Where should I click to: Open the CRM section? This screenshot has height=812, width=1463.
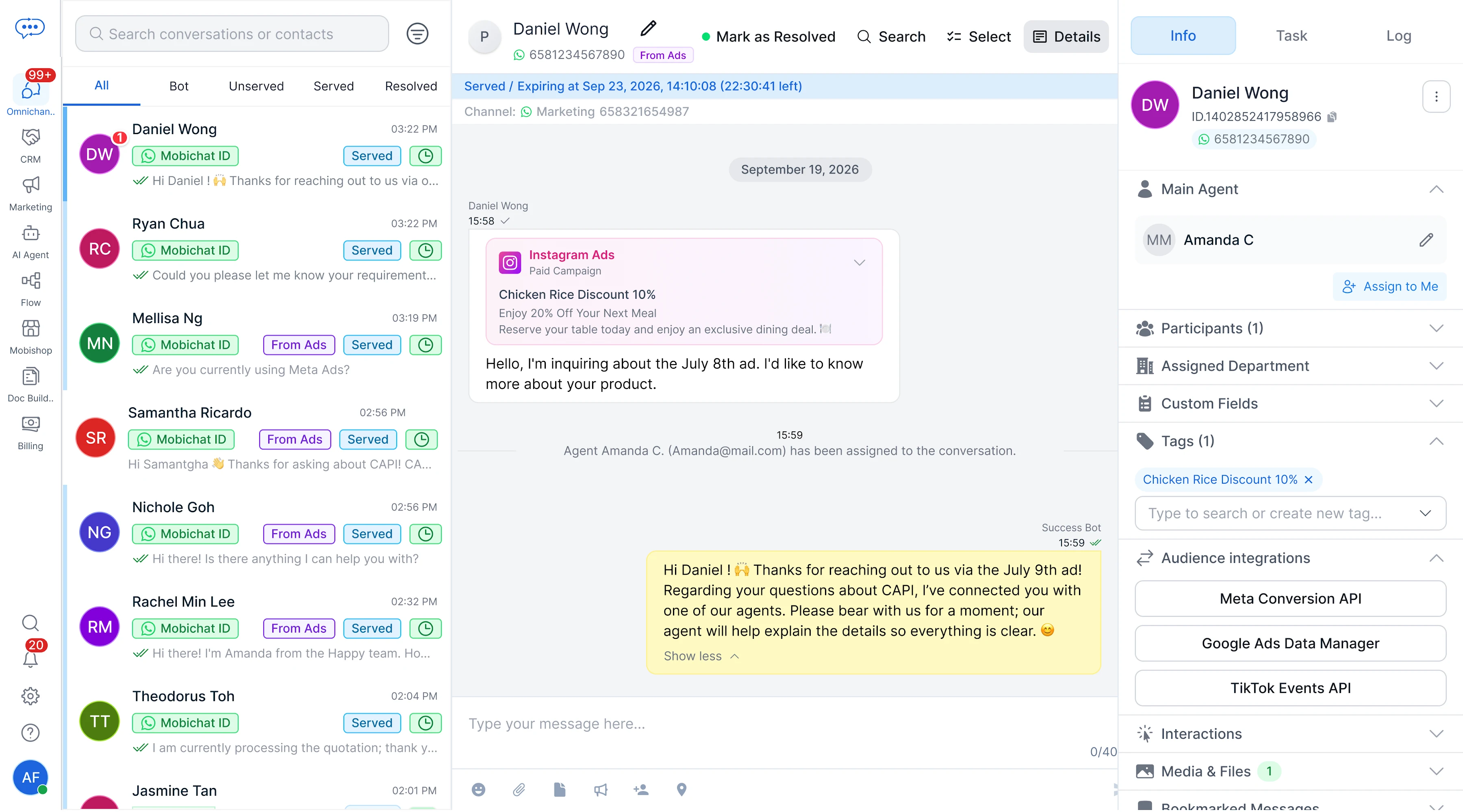[30, 146]
